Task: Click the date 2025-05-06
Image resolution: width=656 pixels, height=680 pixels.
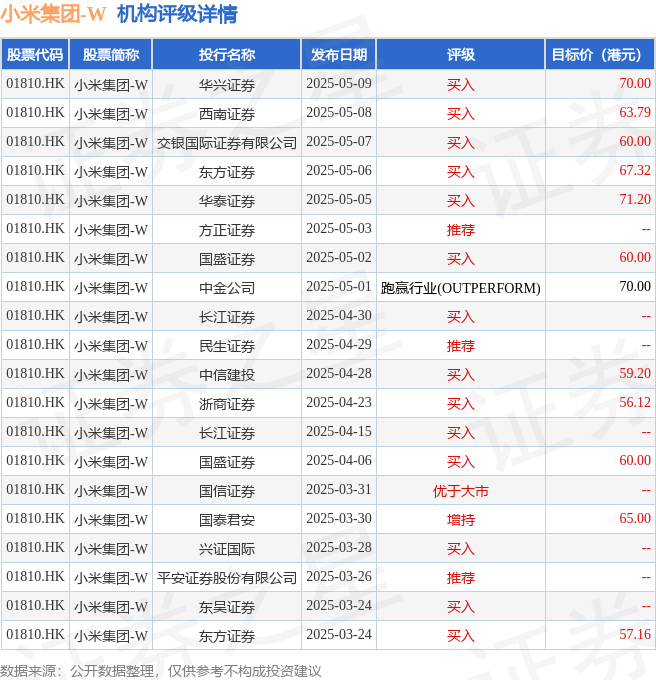Action: coord(339,170)
